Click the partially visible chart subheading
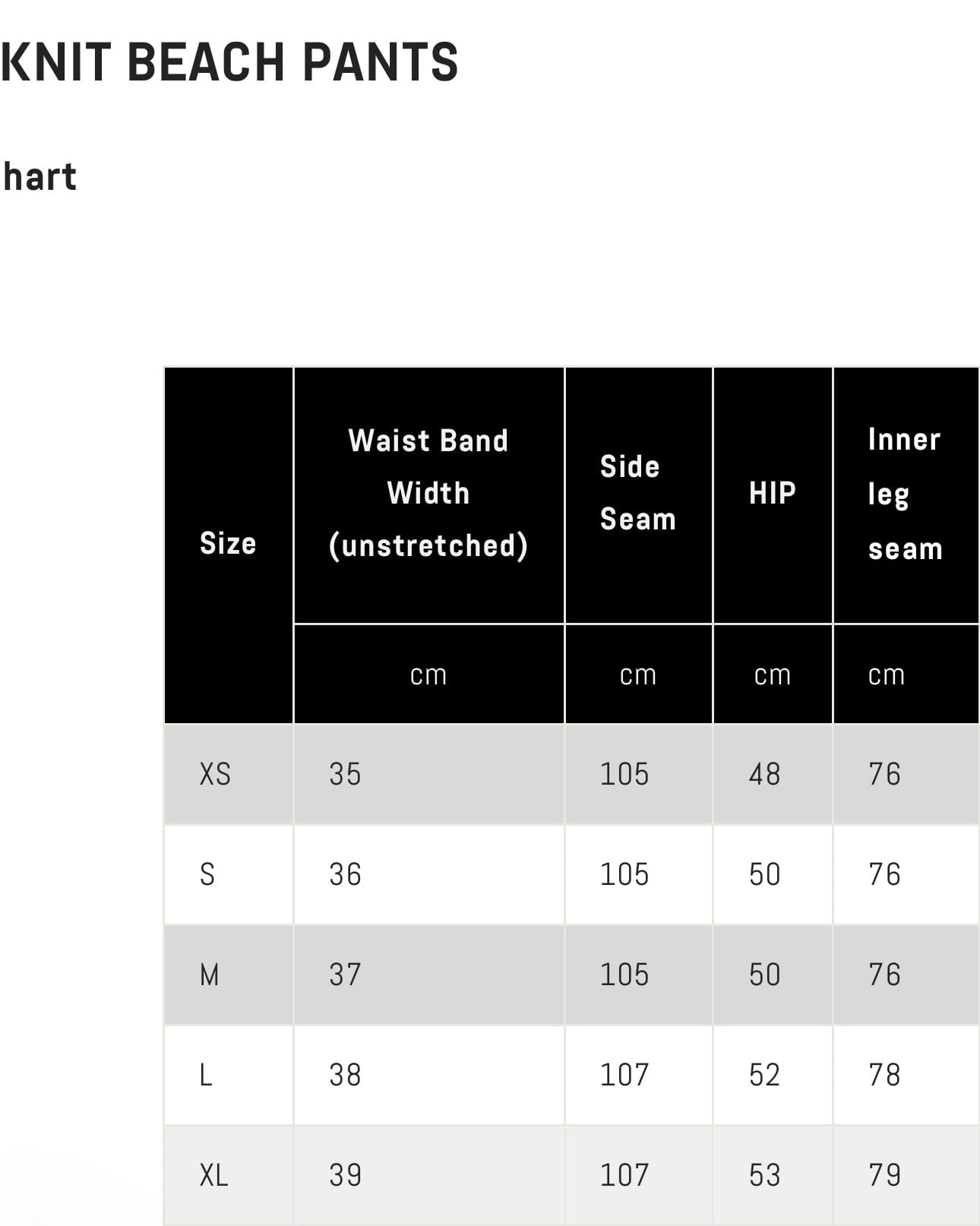980x1226 pixels. coord(40,177)
